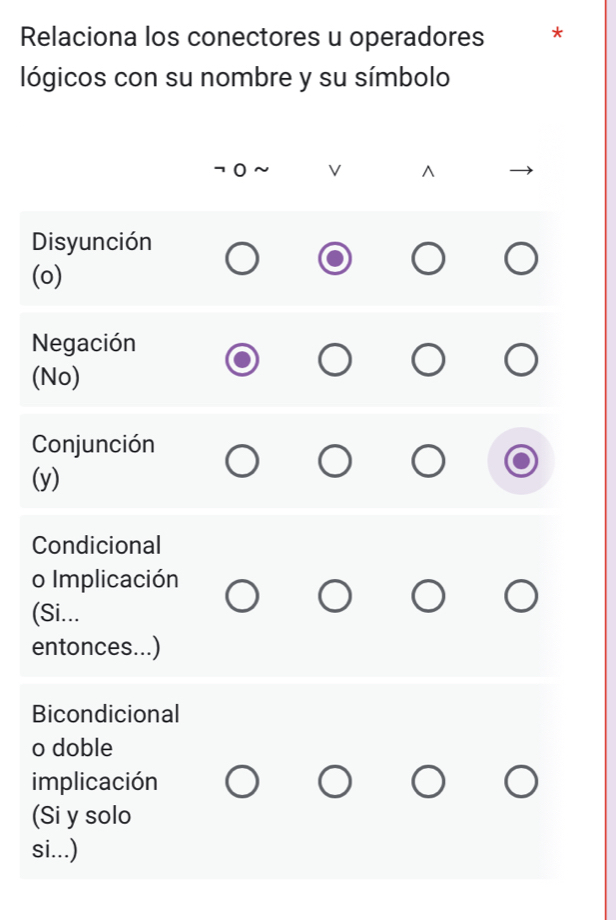This screenshot has height=920, width=616.
Task: Select ∨ symbol for Disyunción row
Action: pyautogui.click(x=335, y=260)
